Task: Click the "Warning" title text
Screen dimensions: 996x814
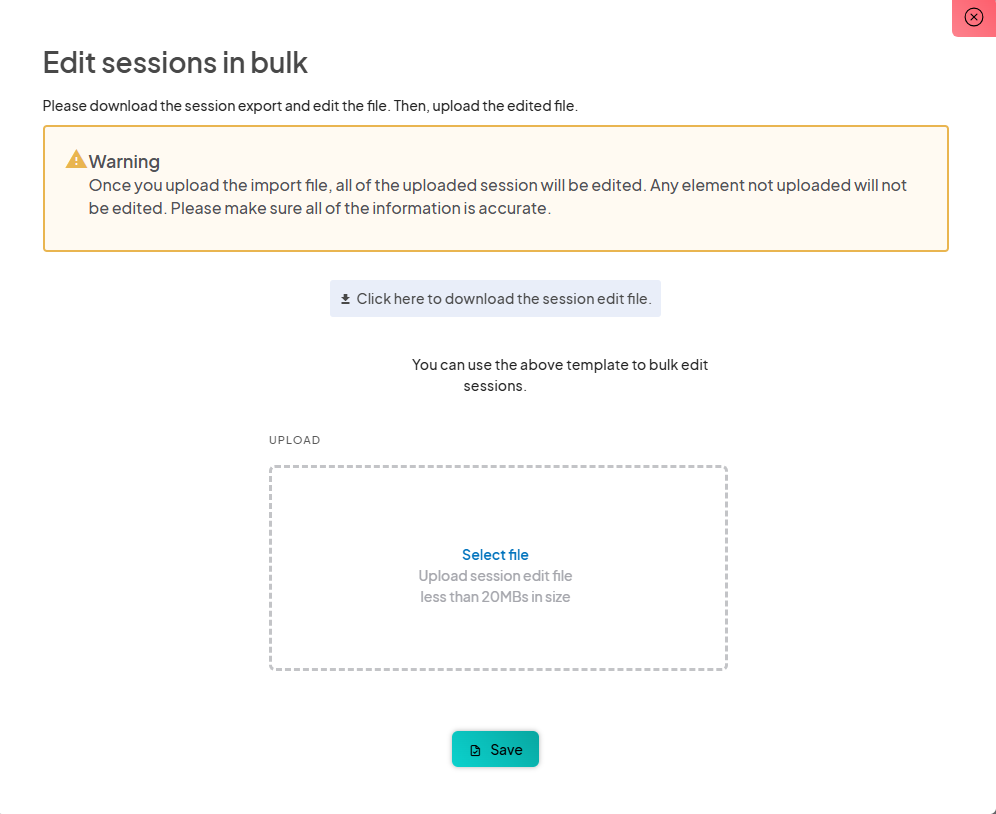Action: coord(124,161)
